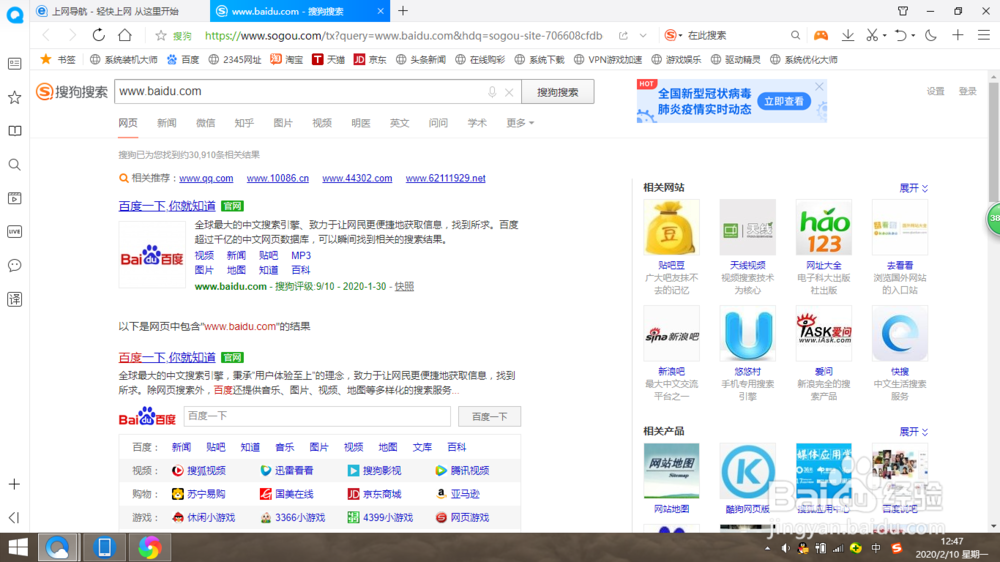Open the 淘宝 bookmark
Screen dimensions: 1000x562
(x=287, y=59)
